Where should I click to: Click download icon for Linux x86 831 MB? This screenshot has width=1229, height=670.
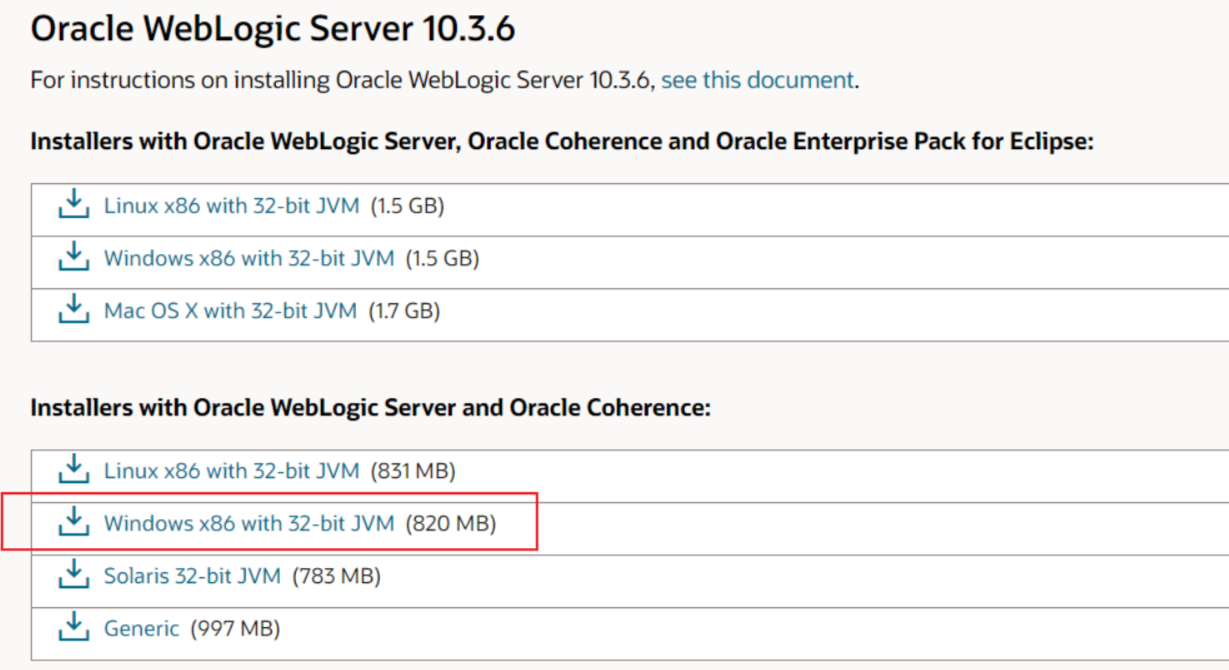click(x=73, y=470)
